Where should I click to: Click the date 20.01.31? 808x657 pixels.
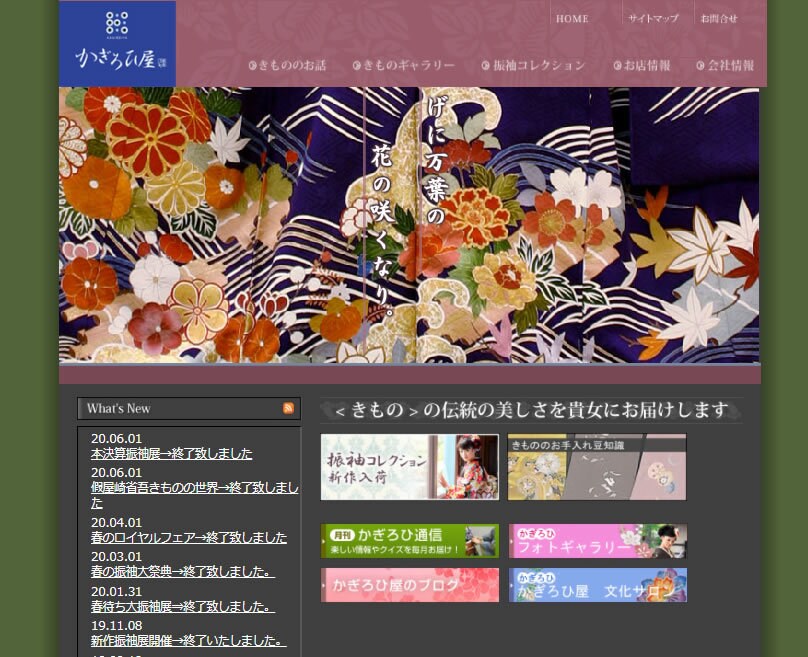116,592
